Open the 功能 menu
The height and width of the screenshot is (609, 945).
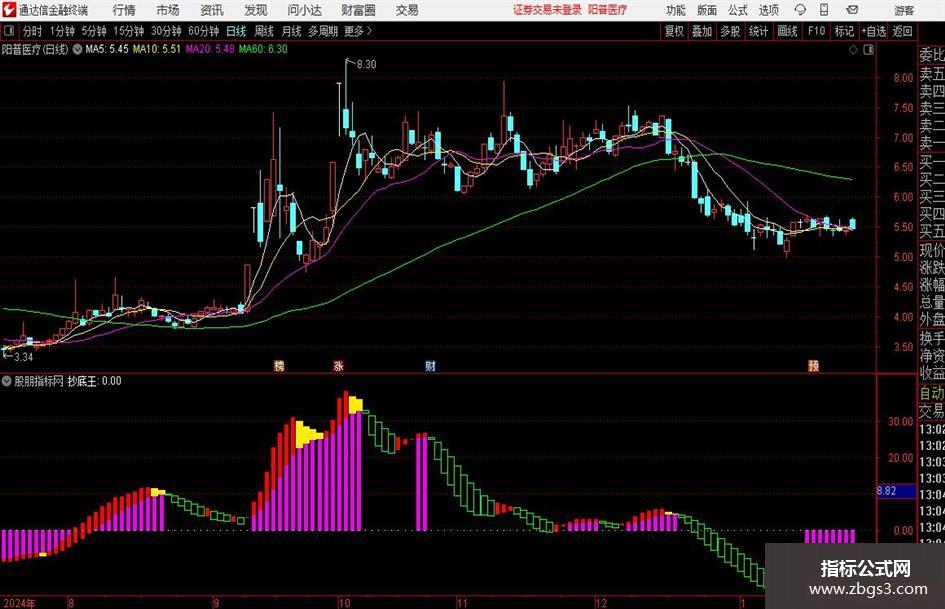pyautogui.click(x=676, y=10)
